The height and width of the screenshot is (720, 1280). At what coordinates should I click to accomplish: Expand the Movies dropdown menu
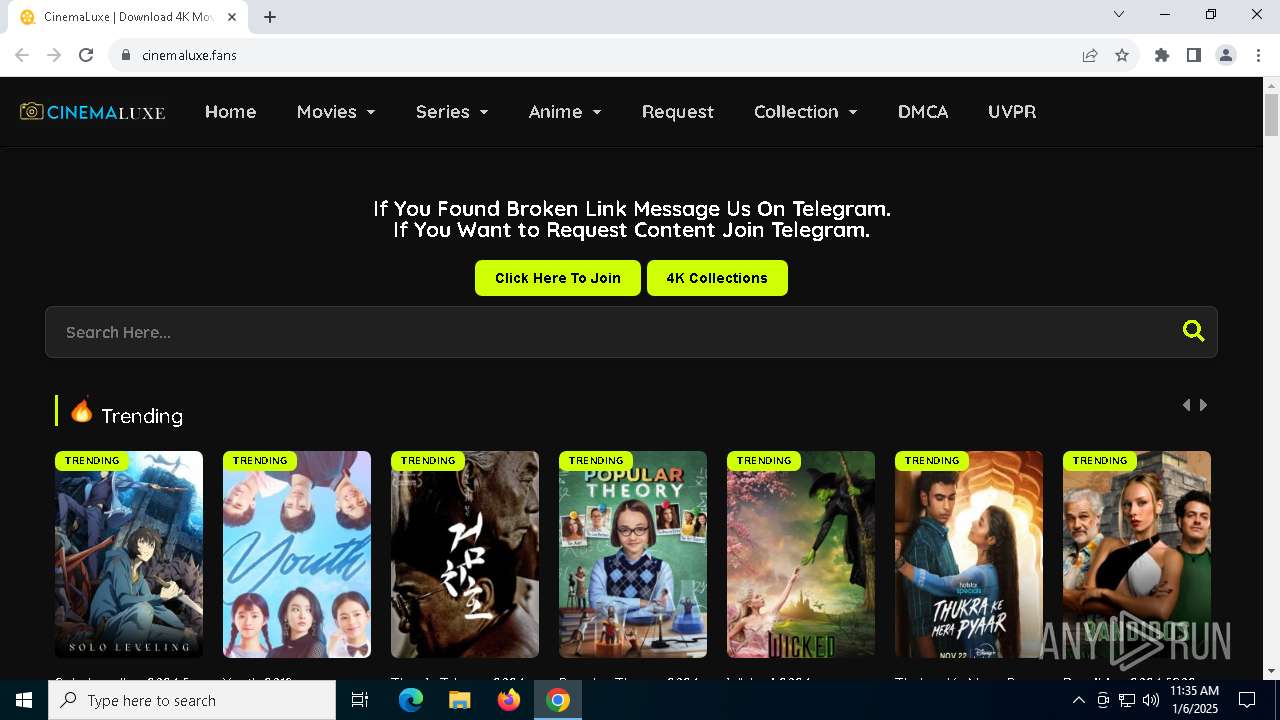336,111
